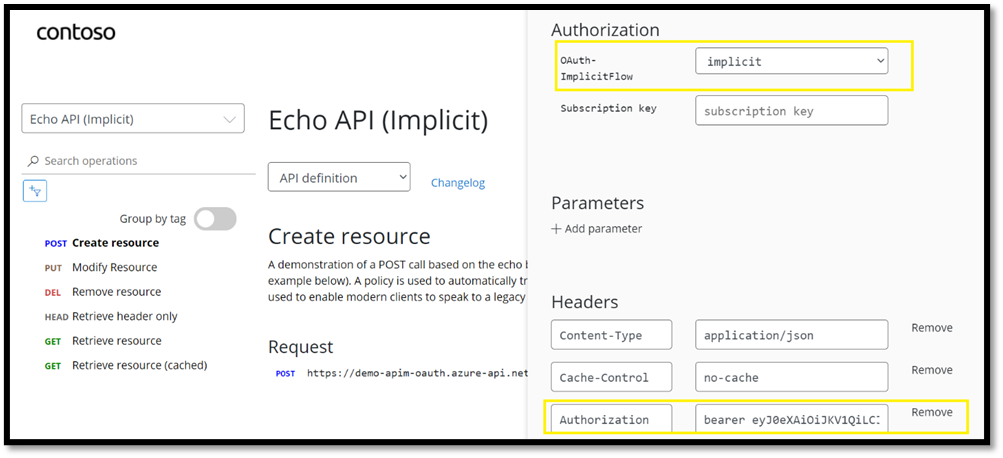Remove the Cache-Control header
Image resolution: width=1003 pixels, height=458 pixels.
click(931, 370)
